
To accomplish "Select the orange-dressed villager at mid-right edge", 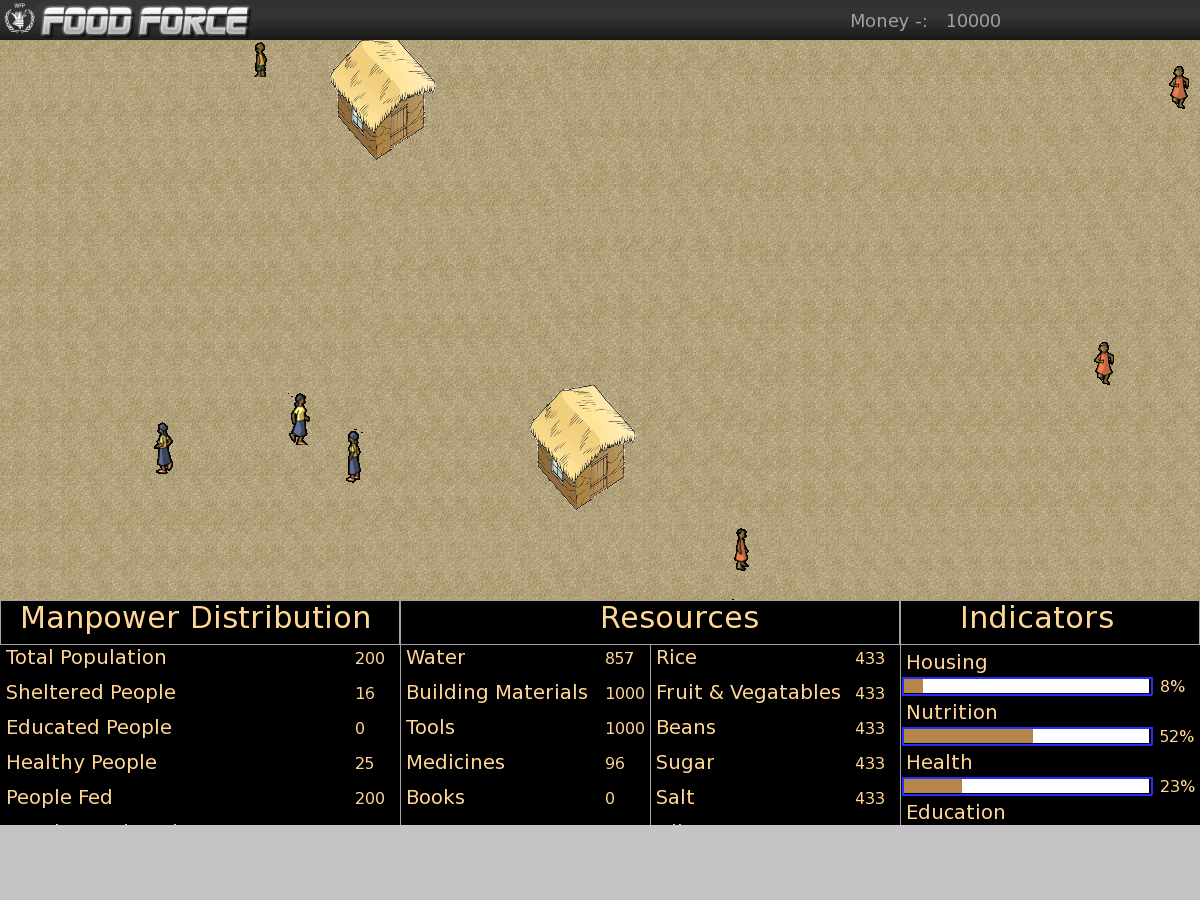I will [1103, 363].
